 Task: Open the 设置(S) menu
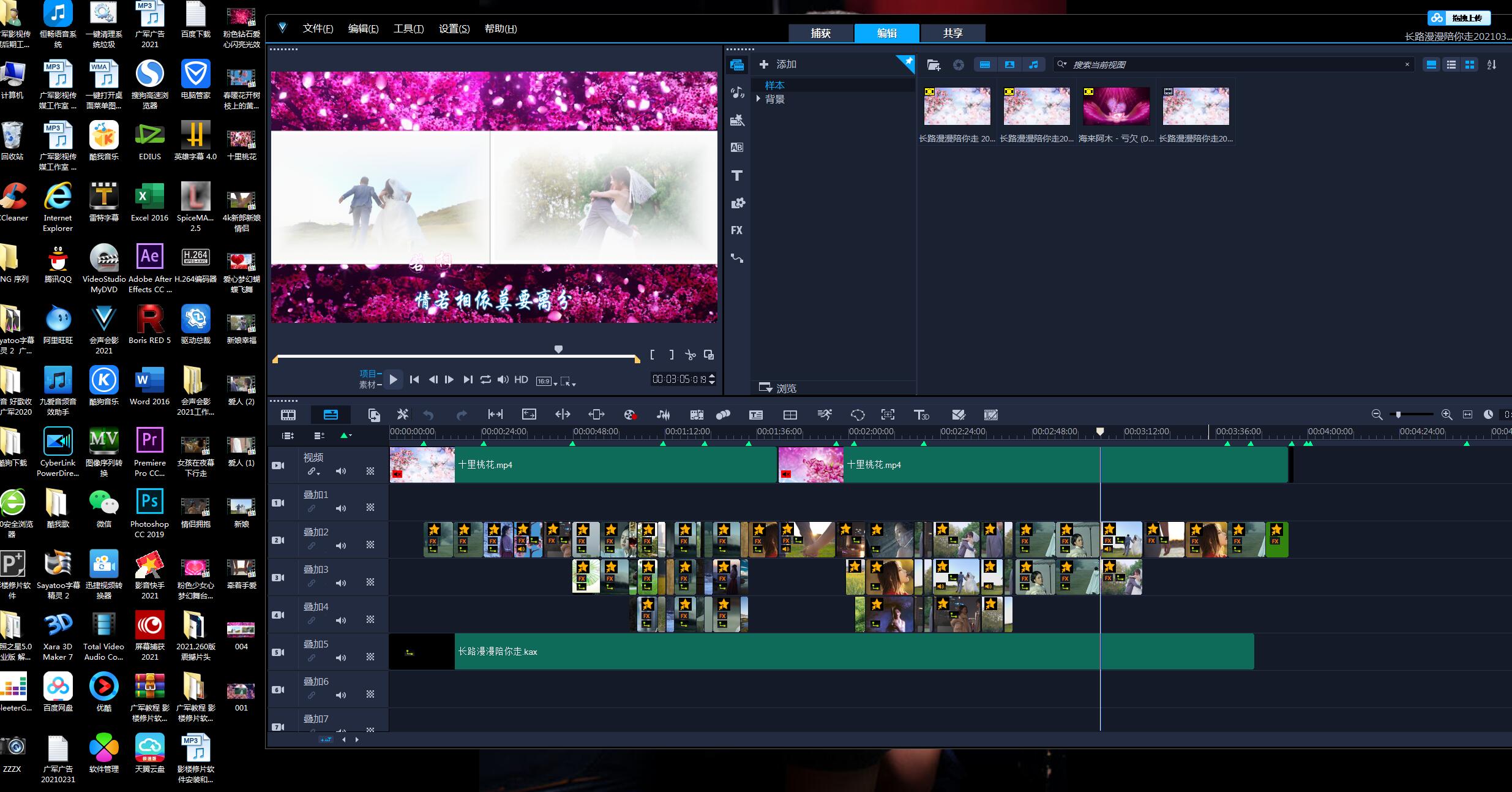point(454,29)
